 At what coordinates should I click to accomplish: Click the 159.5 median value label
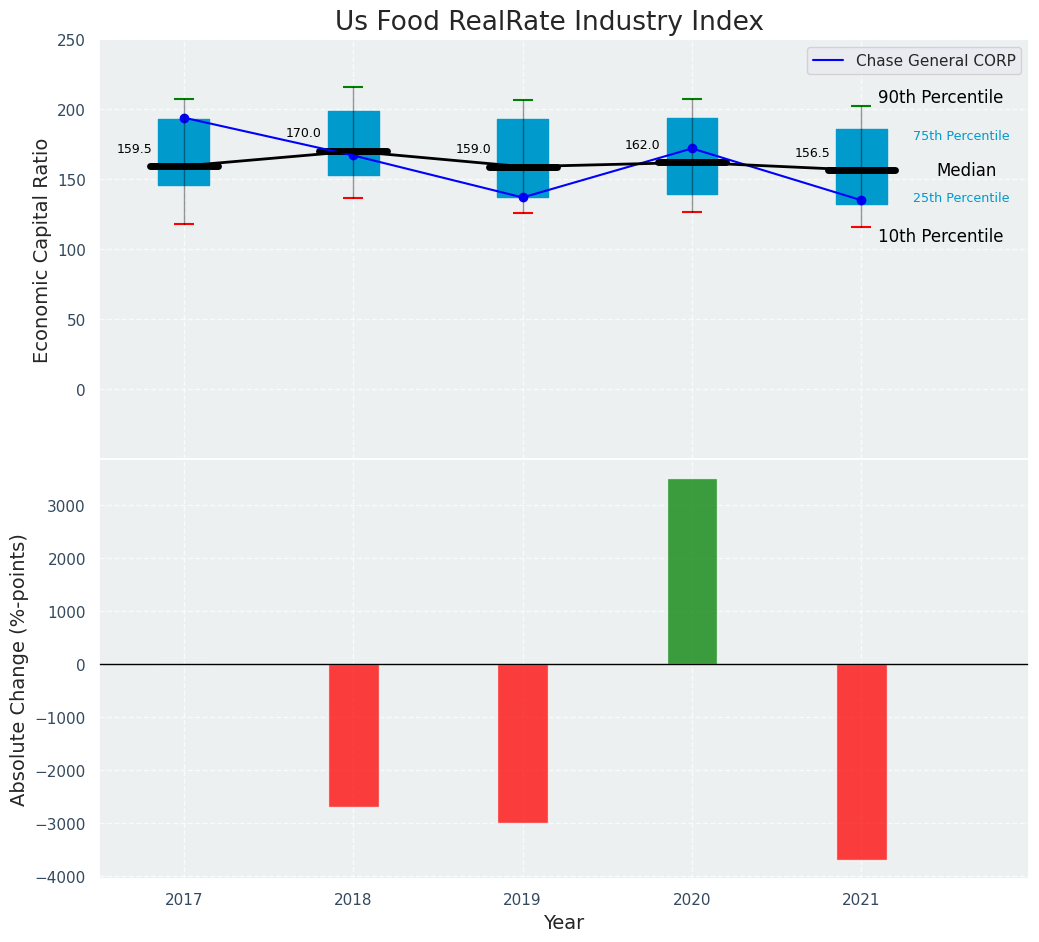pos(134,149)
